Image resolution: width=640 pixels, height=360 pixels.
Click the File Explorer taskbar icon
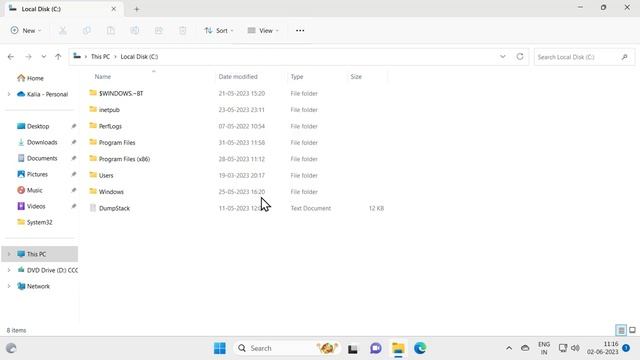point(398,348)
